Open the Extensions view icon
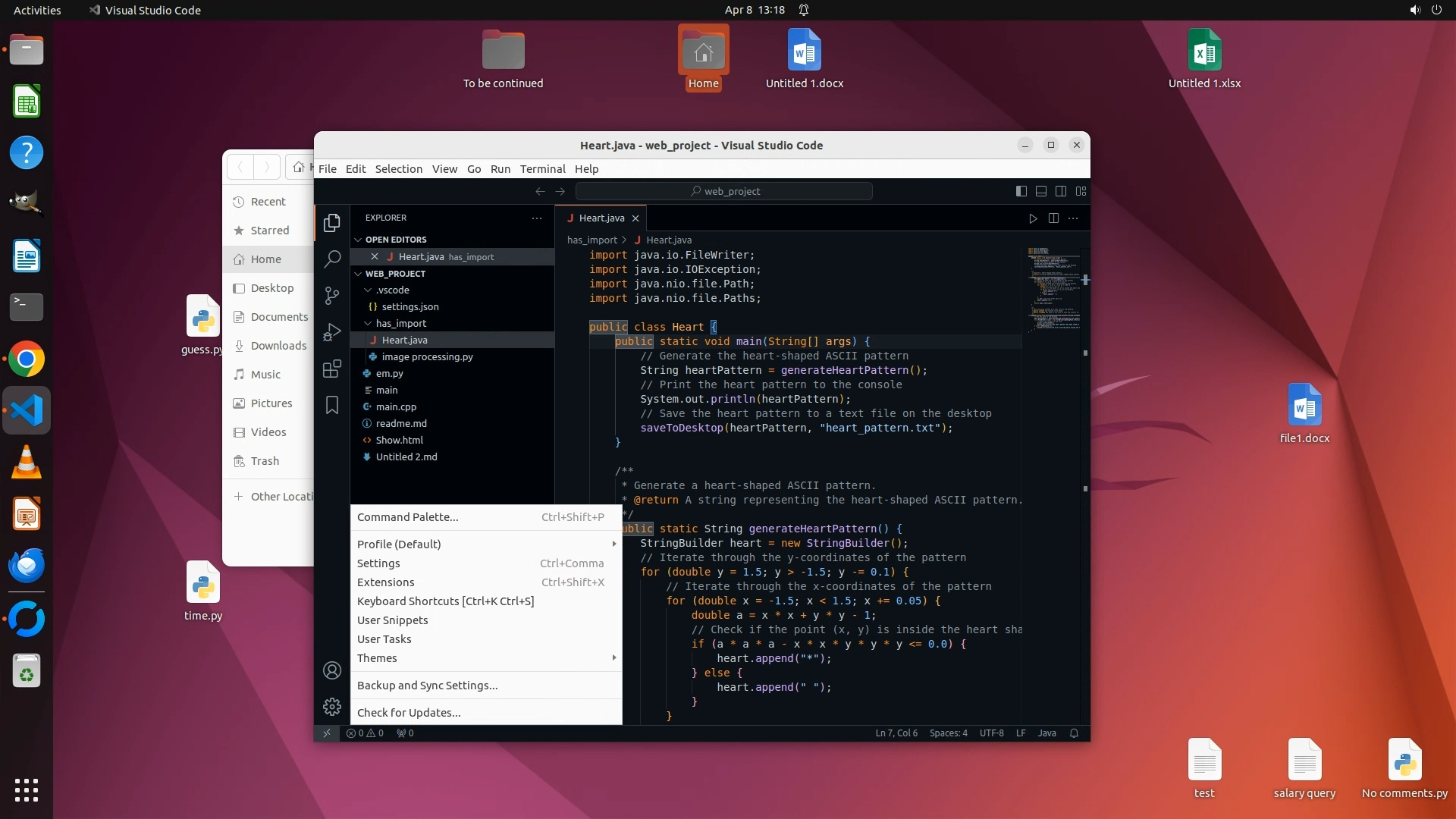 332,369
